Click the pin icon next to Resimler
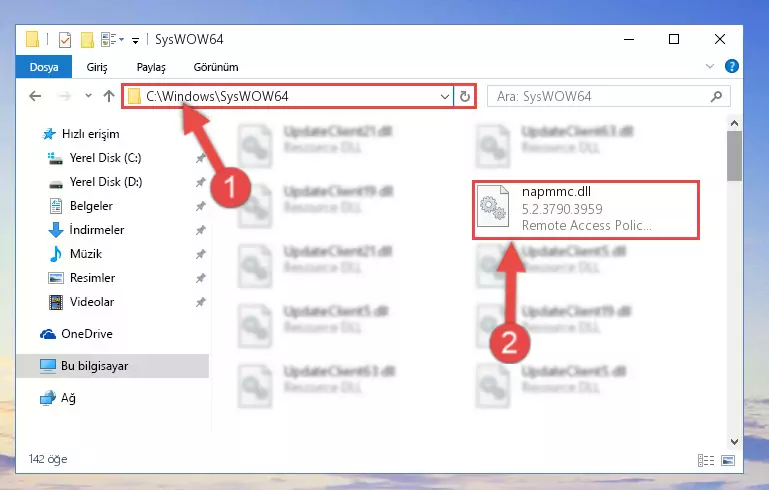 pos(200,278)
